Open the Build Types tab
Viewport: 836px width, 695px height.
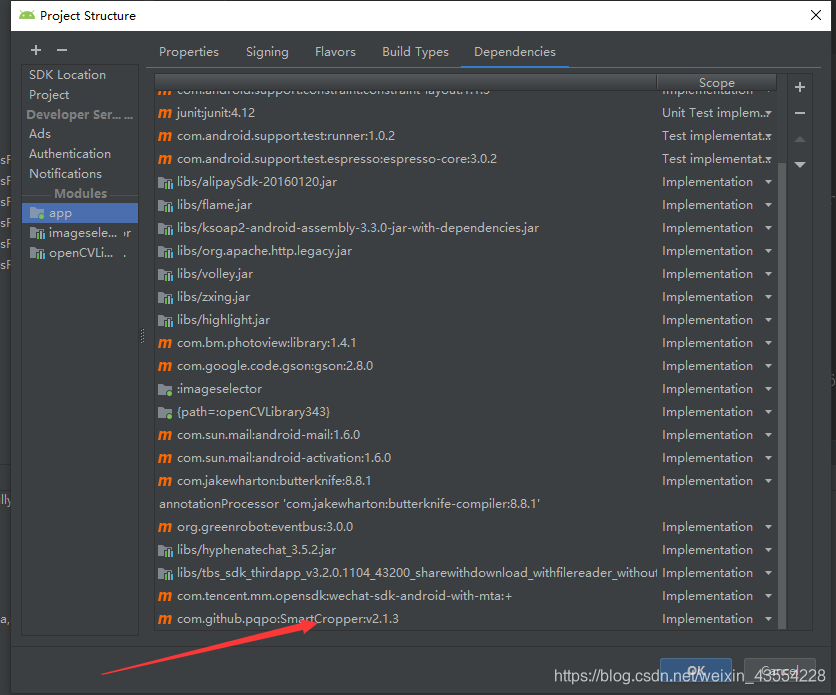point(415,52)
